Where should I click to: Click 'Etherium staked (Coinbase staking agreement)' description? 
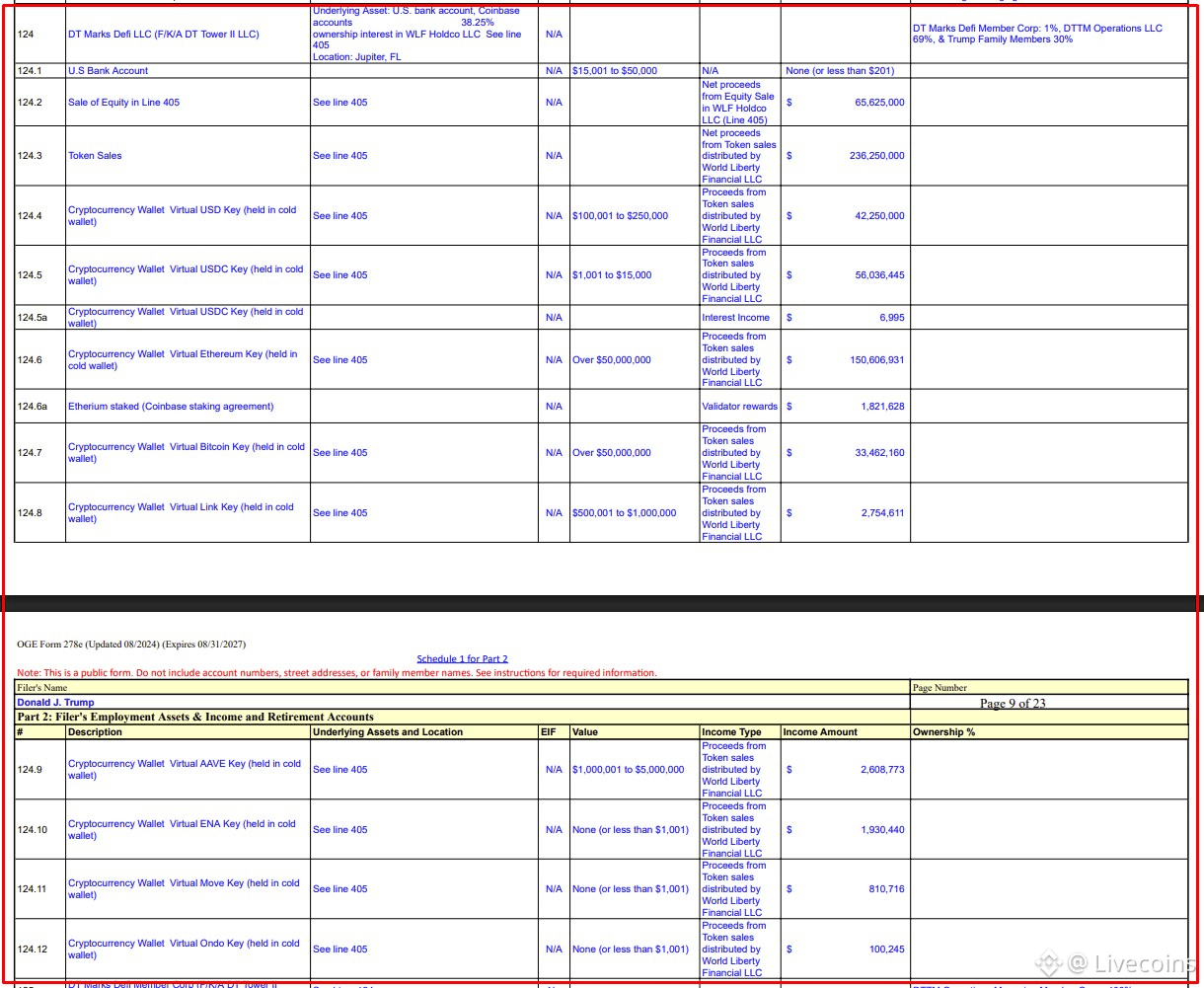pyautogui.click(x=171, y=407)
